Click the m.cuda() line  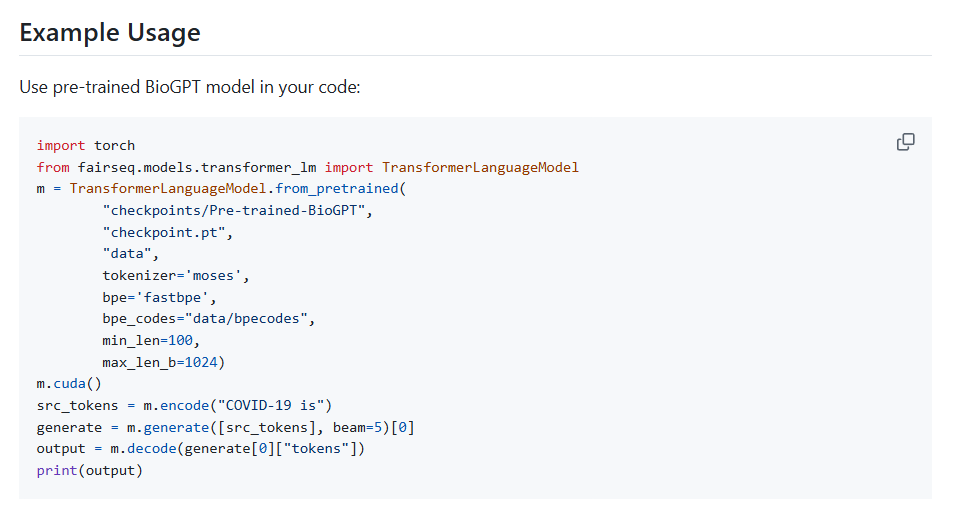tap(70, 383)
